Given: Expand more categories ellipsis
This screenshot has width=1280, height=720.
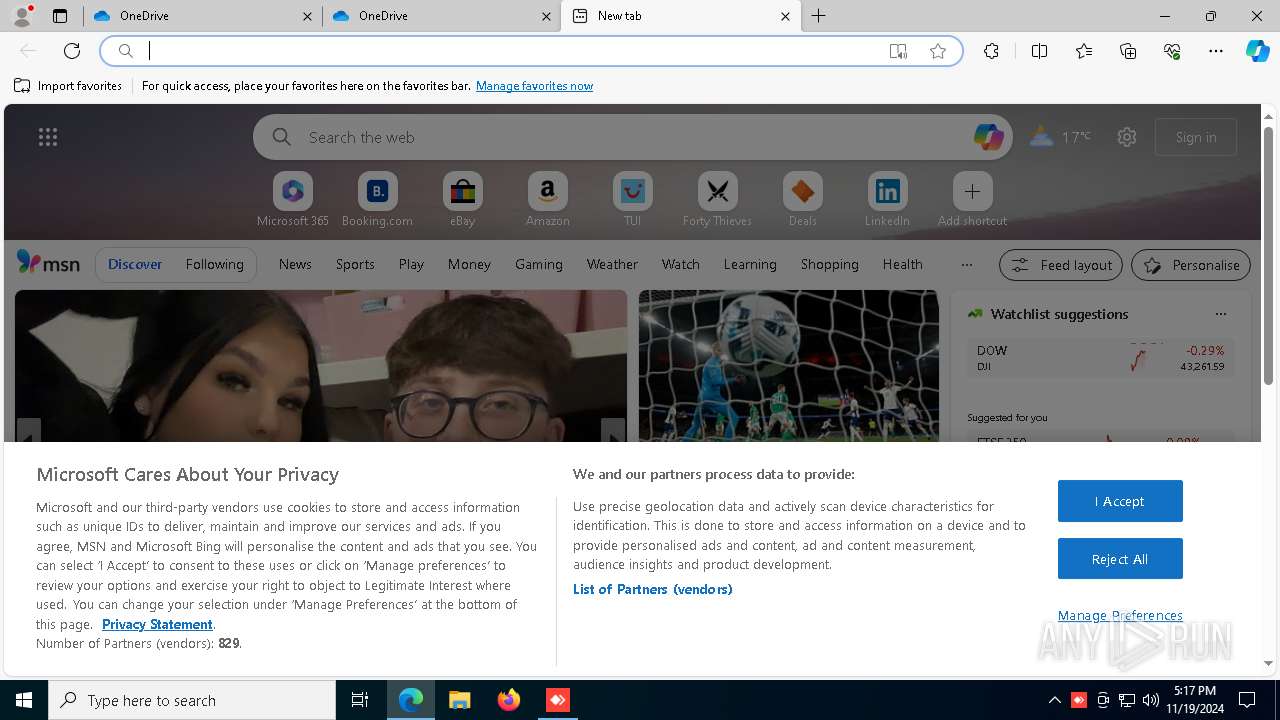Looking at the screenshot, I should click(x=966, y=264).
